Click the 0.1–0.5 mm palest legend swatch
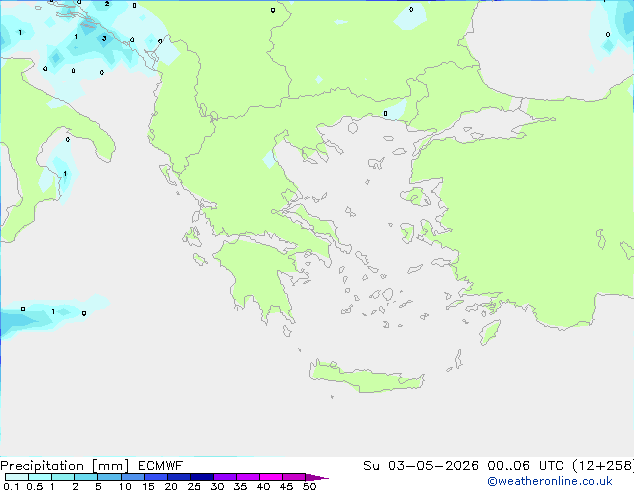Screen dimensions: 634x490 tap(17, 477)
